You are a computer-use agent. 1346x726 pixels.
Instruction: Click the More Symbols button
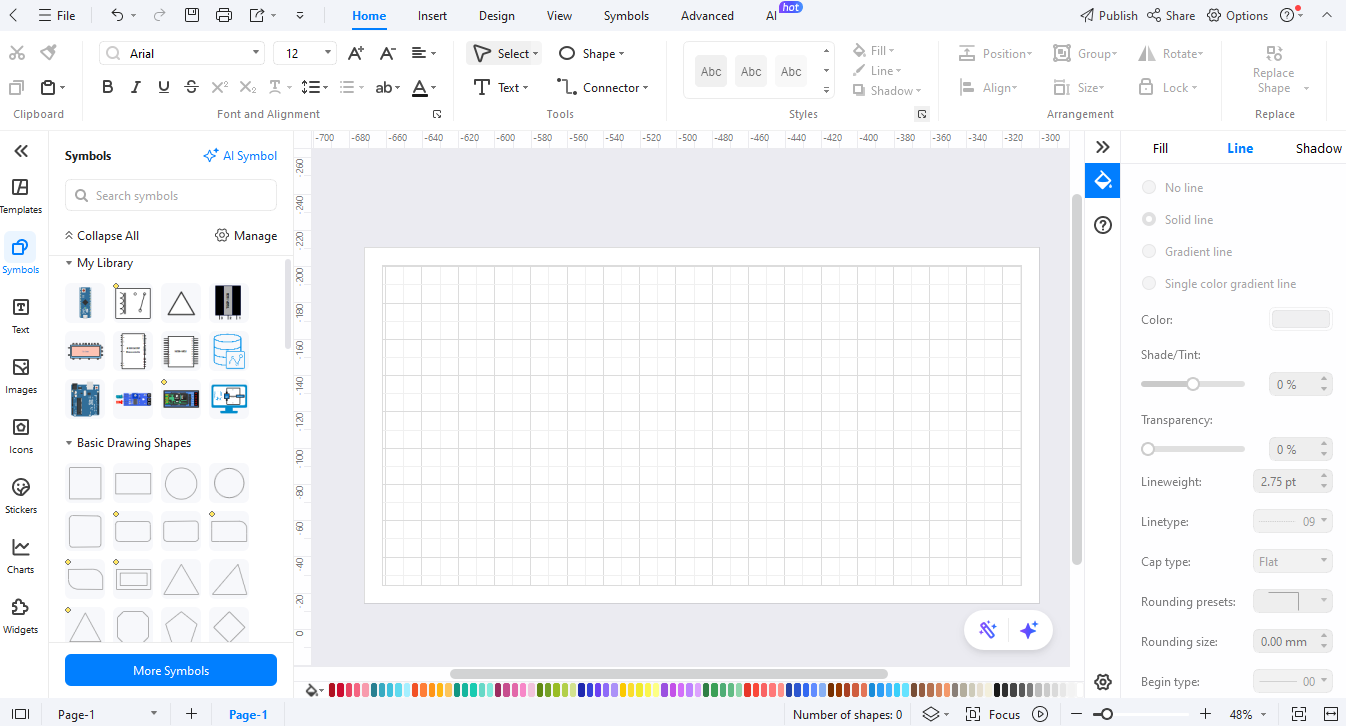[x=171, y=670]
